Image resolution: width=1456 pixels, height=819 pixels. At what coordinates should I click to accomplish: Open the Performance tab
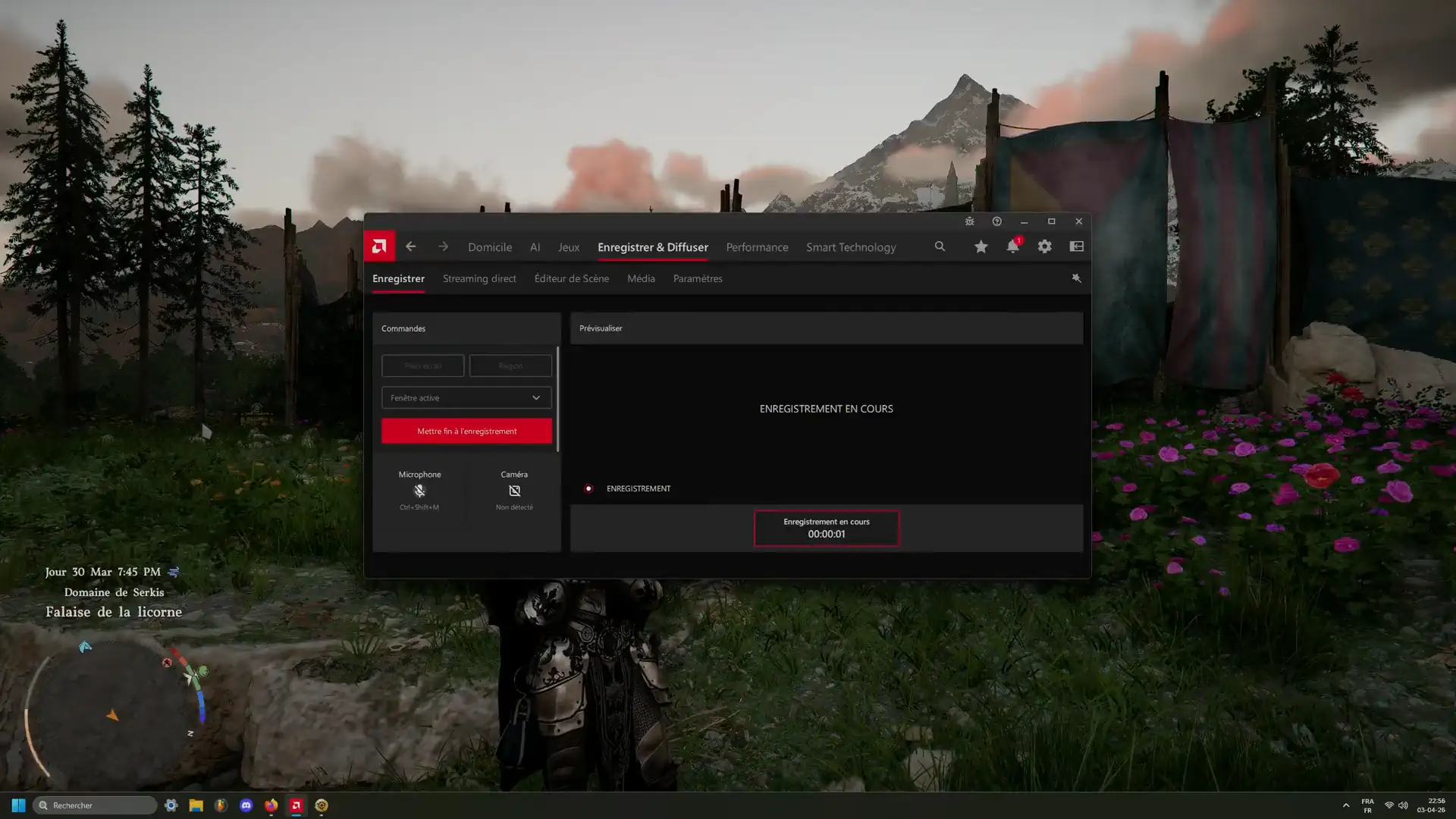[x=757, y=247]
